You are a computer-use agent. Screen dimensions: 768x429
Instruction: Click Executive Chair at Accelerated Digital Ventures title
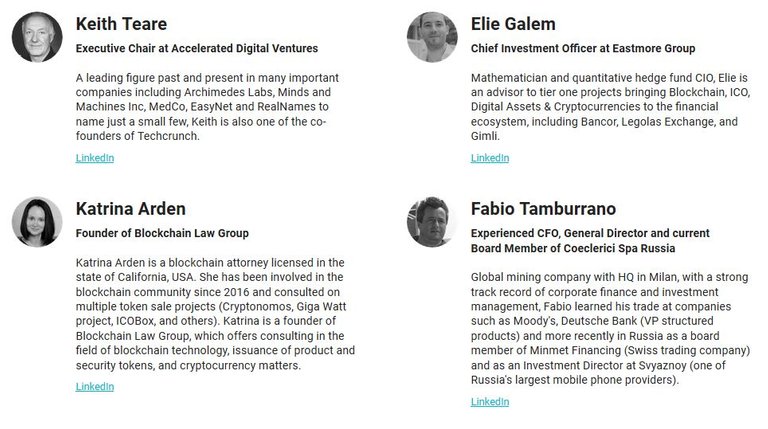[196, 48]
